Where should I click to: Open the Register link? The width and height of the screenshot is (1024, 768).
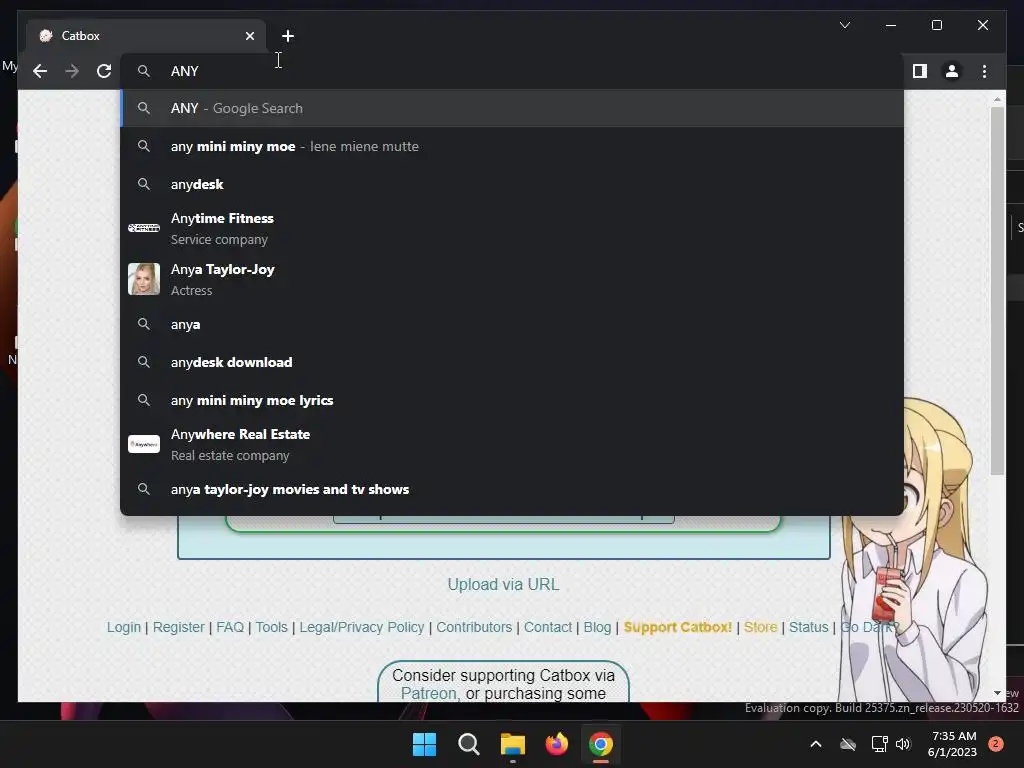pos(178,627)
